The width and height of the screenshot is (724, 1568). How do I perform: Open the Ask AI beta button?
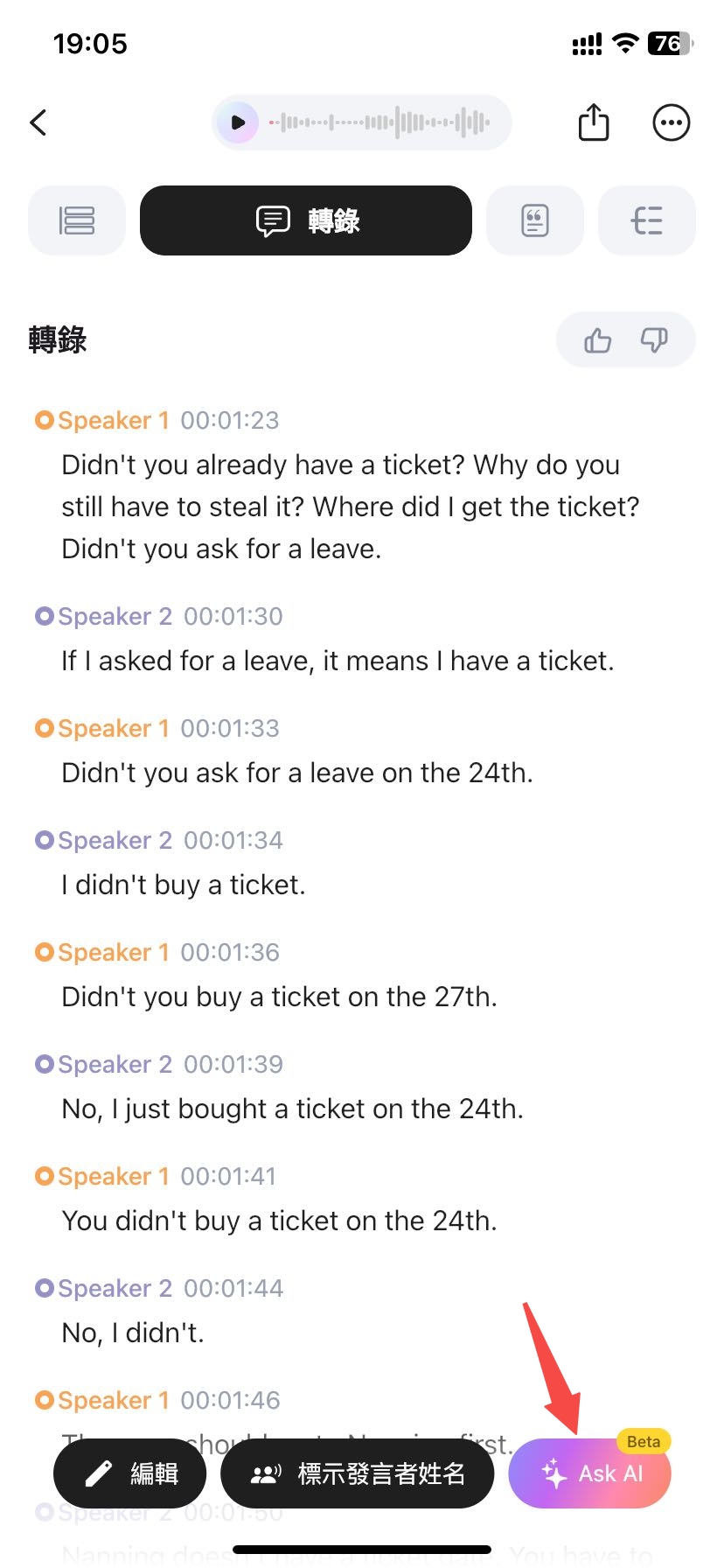[590, 1473]
